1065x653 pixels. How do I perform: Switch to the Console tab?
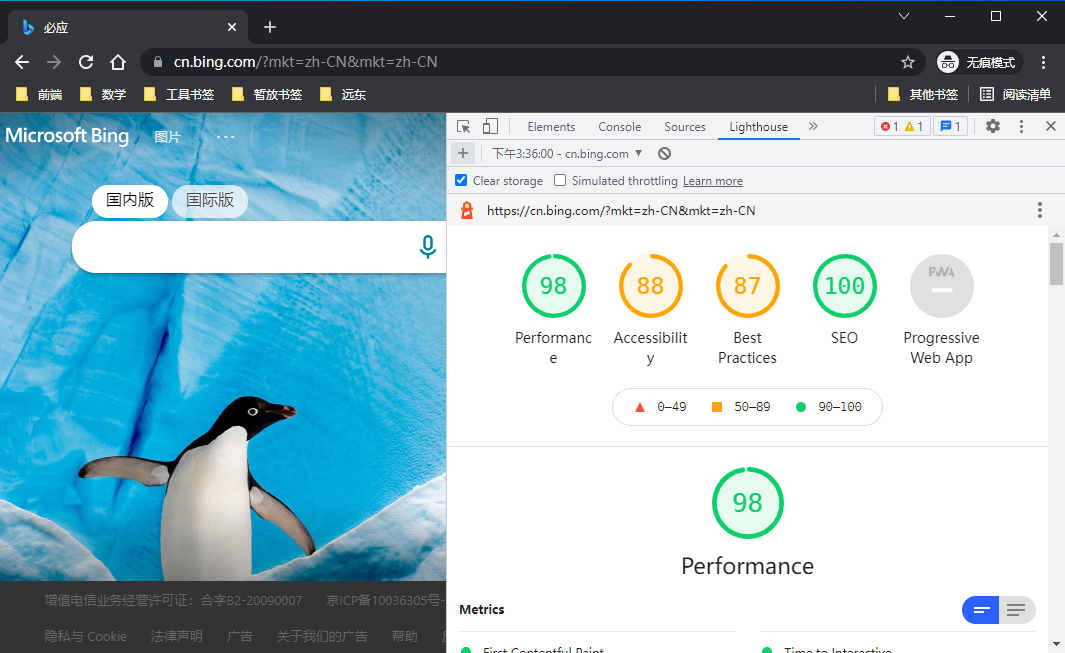tap(619, 127)
